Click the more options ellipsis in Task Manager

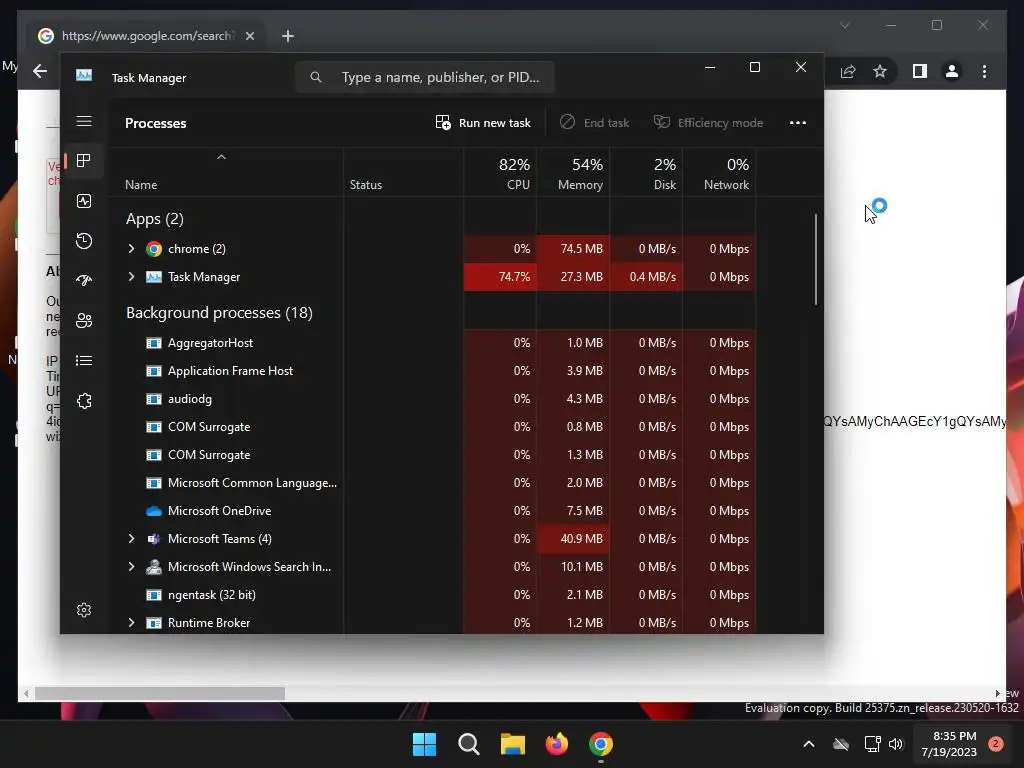point(797,123)
